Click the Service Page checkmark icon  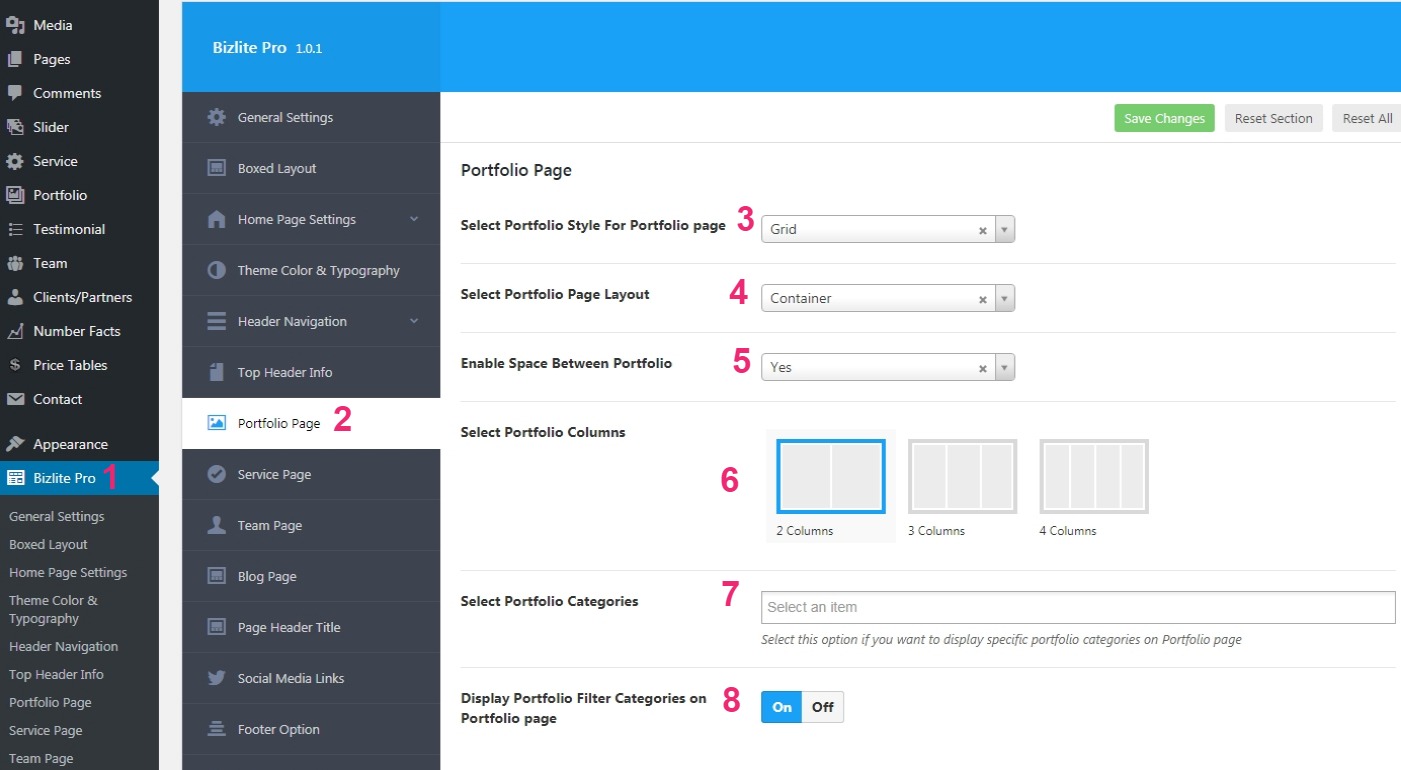(216, 474)
